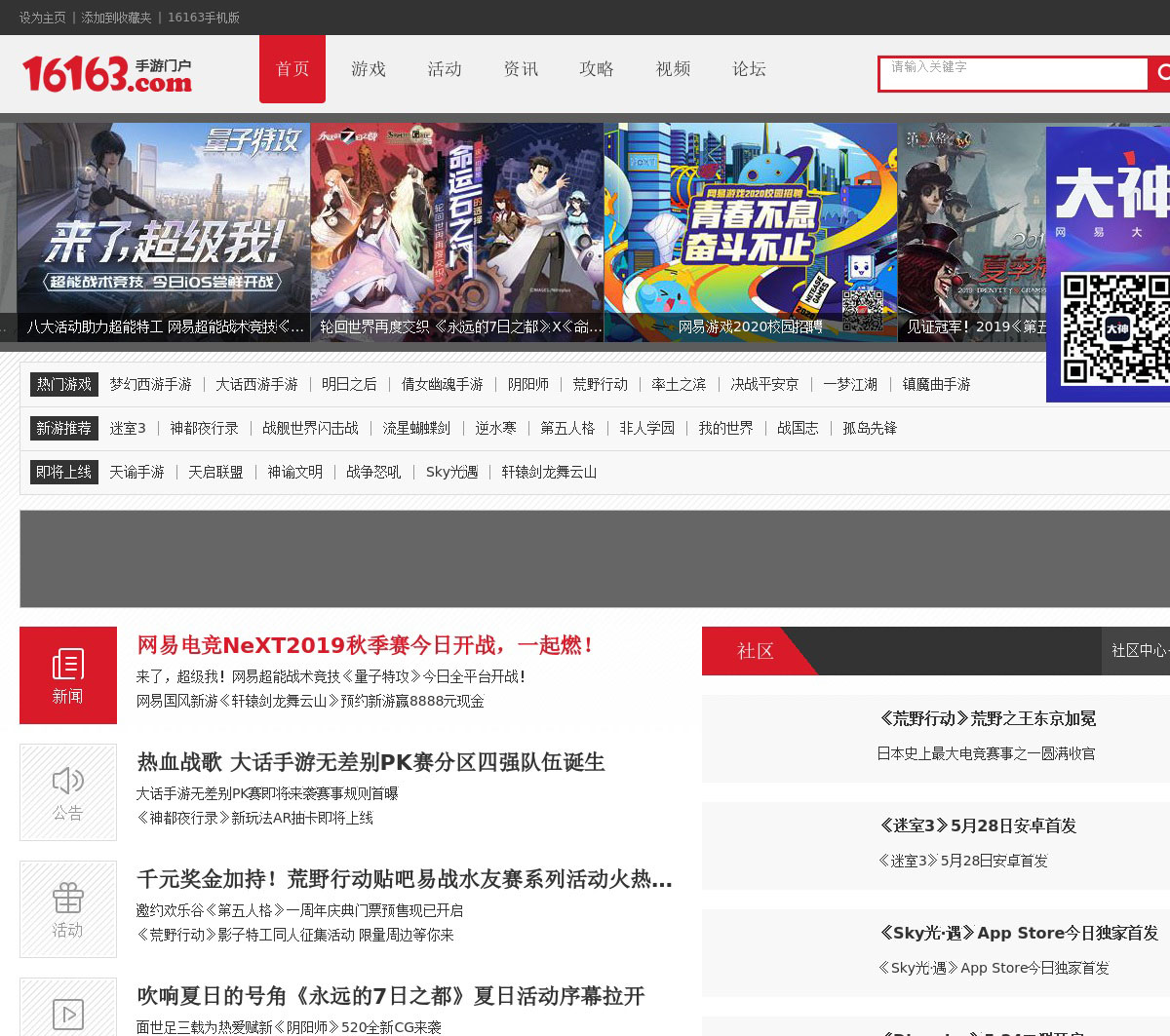Switch to the 游戏 navigation tab
The height and width of the screenshot is (1036, 1170).
[x=369, y=69]
